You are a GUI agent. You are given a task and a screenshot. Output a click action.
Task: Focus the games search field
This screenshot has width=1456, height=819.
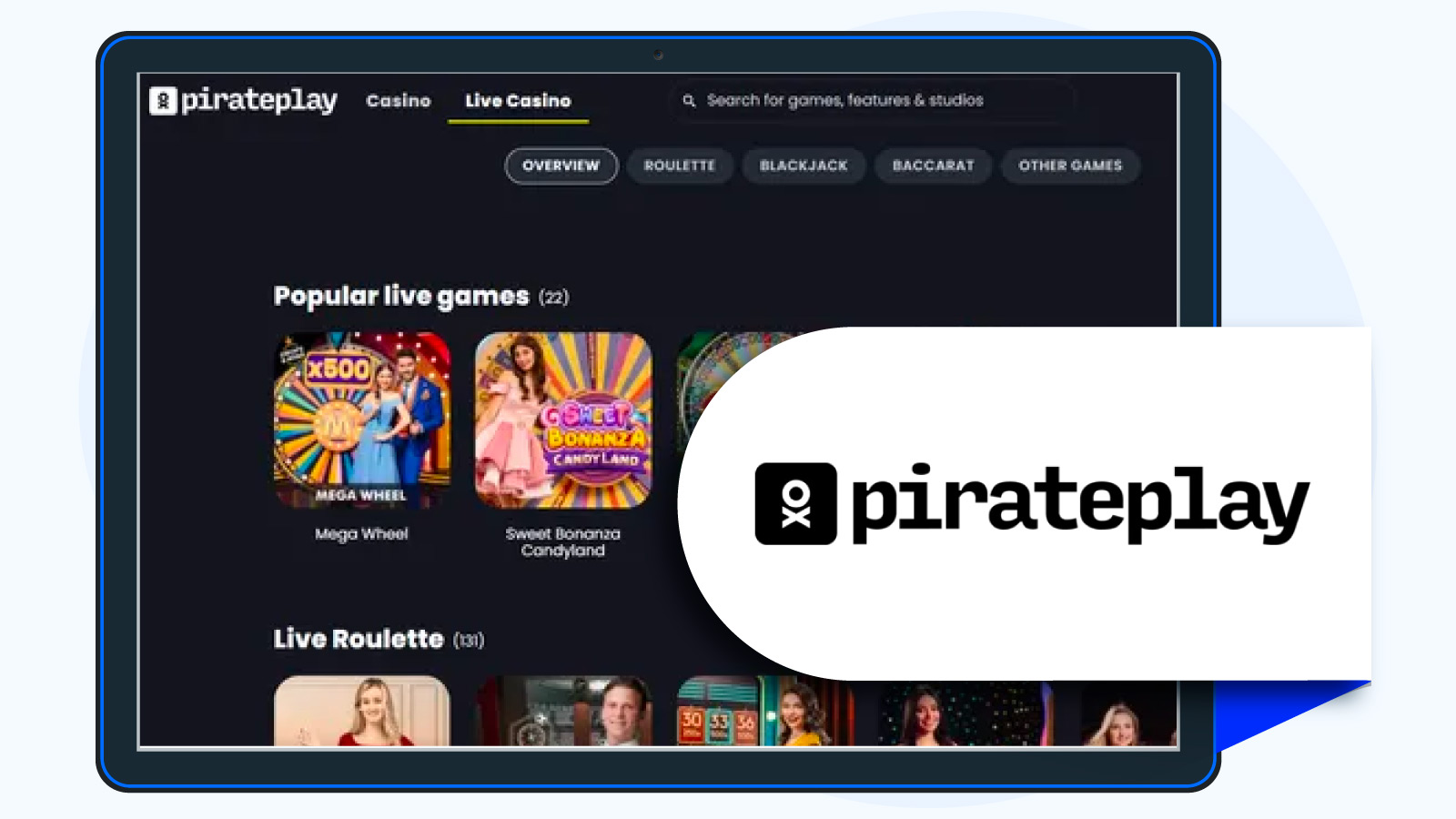[x=872, y=100]
